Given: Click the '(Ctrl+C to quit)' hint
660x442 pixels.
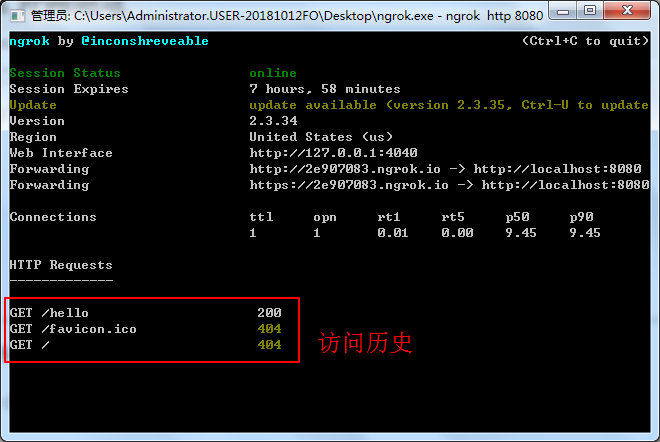Looking at the screenshot, I should 585,41.
